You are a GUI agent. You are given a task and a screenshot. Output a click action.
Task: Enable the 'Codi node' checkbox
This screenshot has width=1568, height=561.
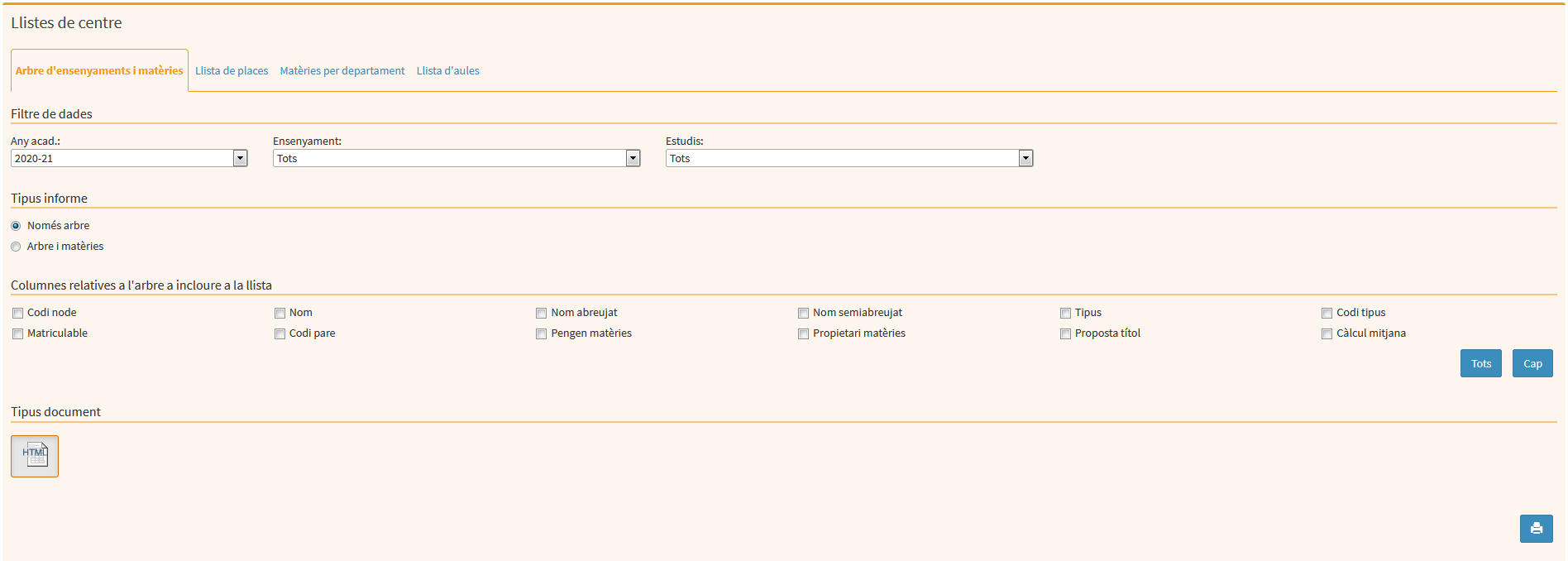pyautogui.click(x=17, y=313)
